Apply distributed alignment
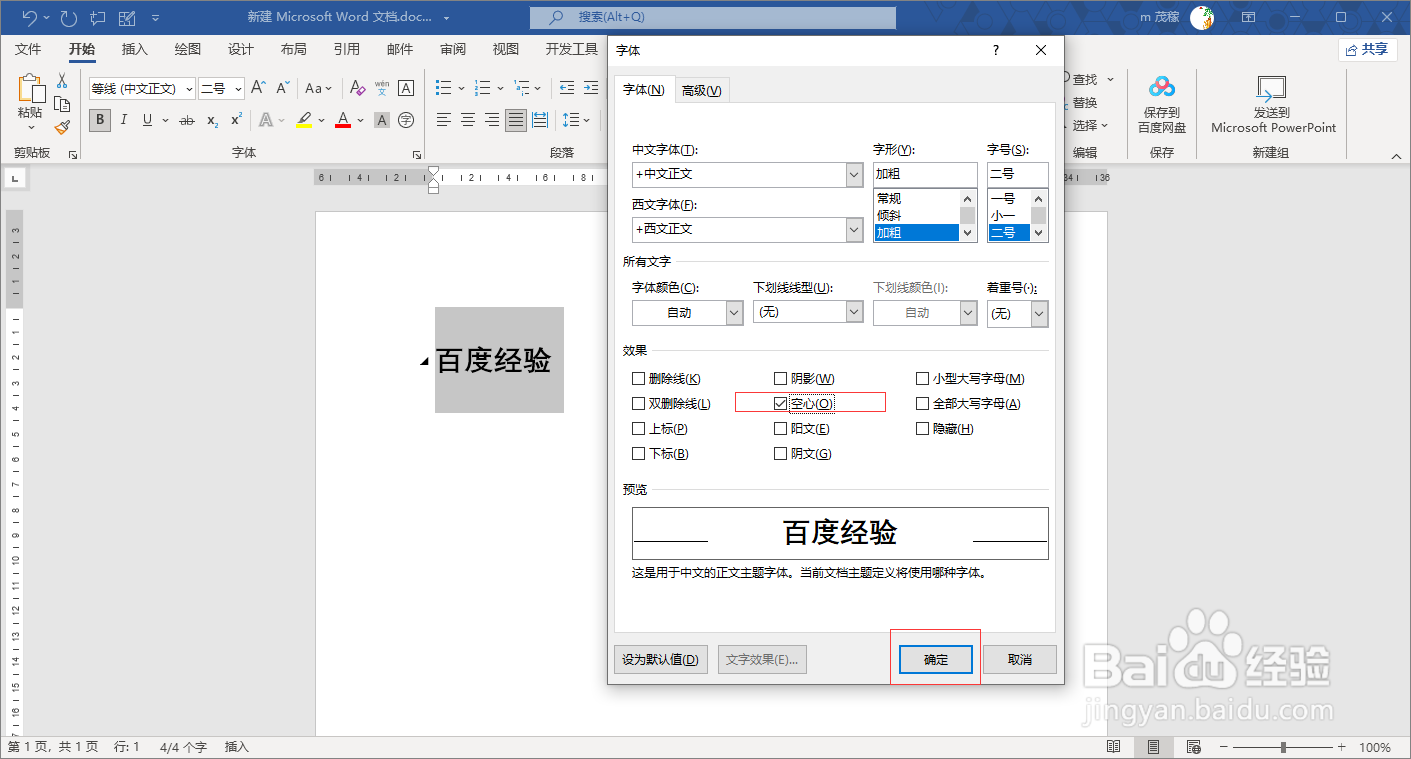This screenshot has width=1411, height=759. tap(540, 120)
